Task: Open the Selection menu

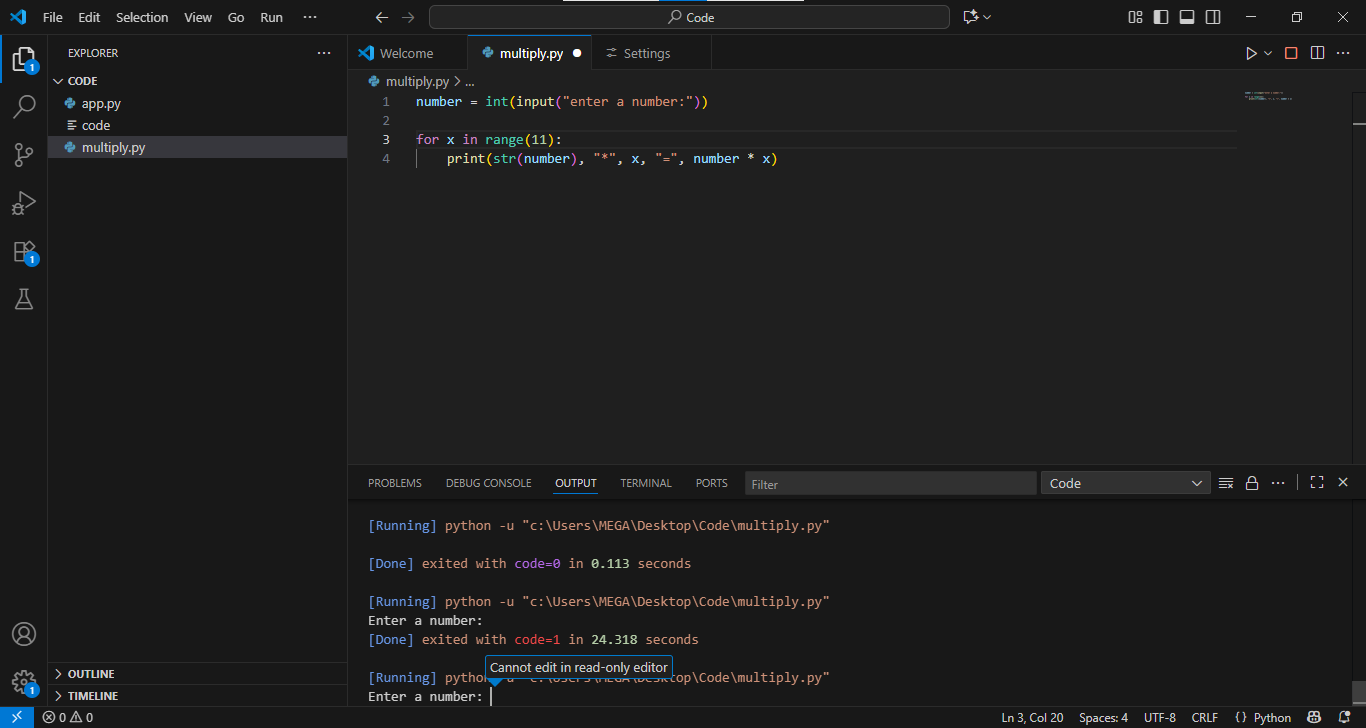Action: (142, 17)
